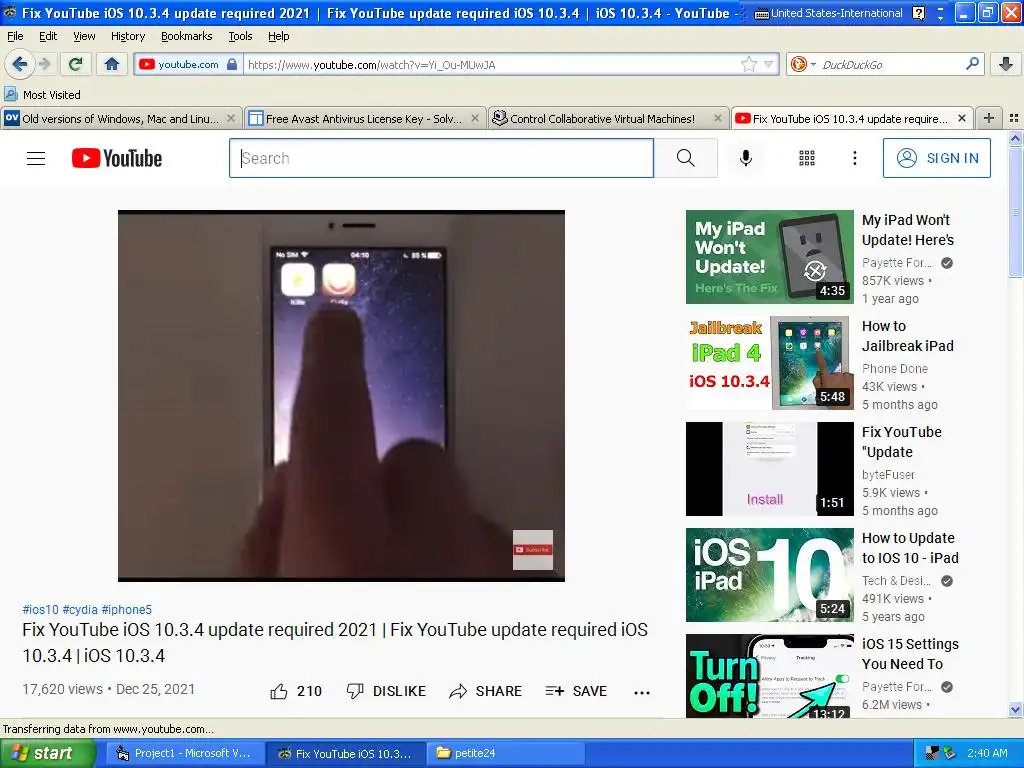Show the list all tabs grid icon

pyautogui.click(x=1014, y=118)
